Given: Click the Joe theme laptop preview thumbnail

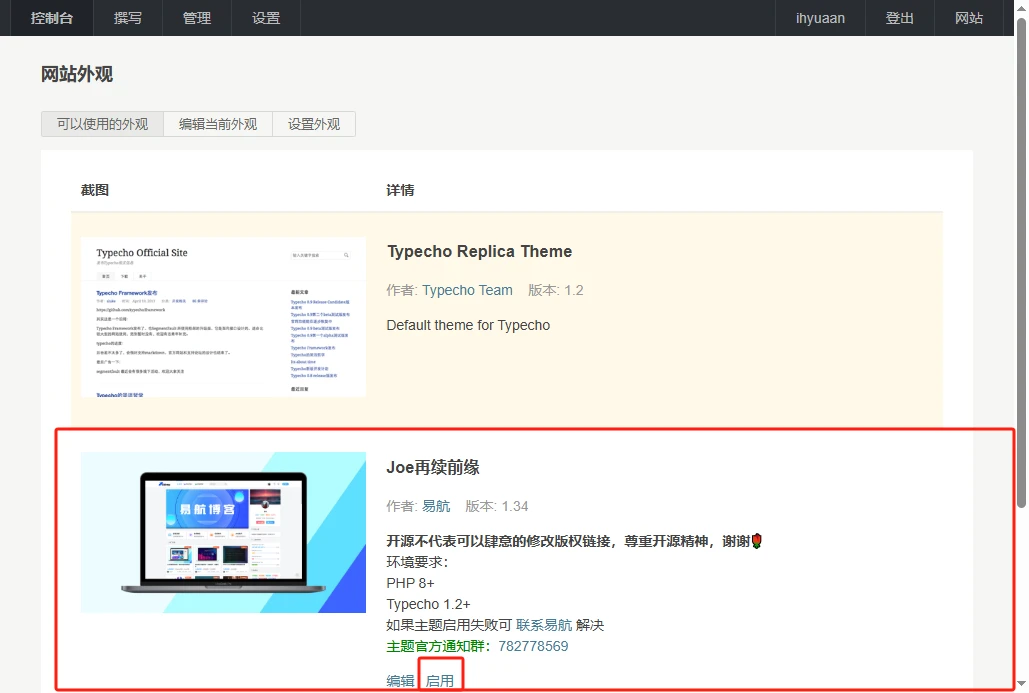Looking at the screenshot, I should tap(223, 532).
